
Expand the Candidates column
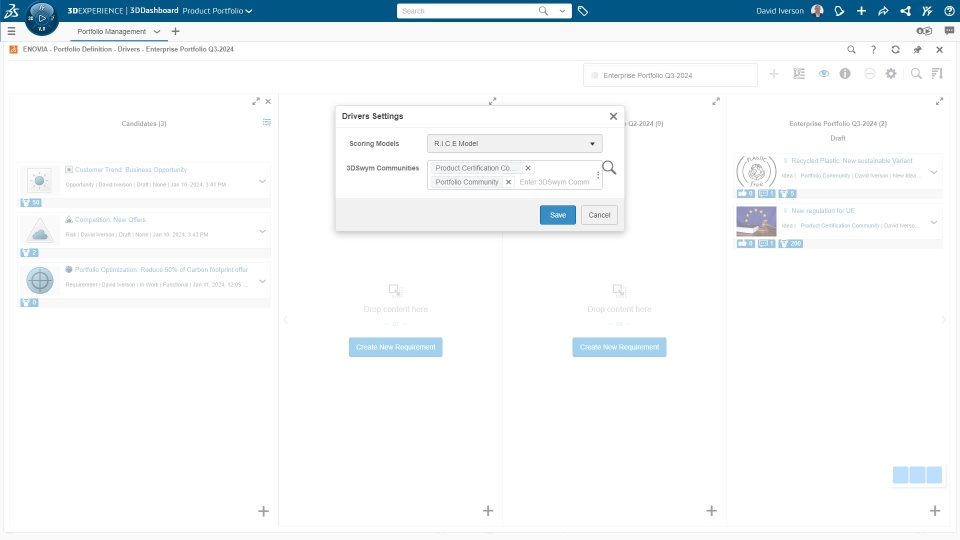(x=256, y=102)
